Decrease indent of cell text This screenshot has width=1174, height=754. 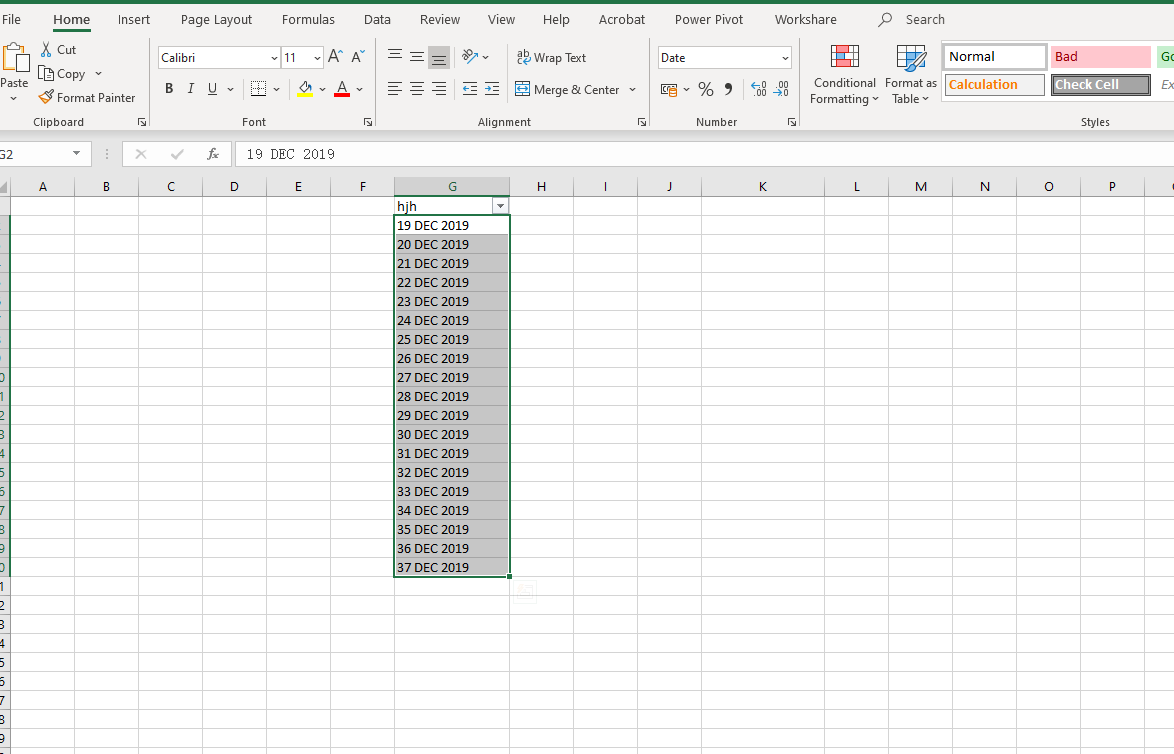click(x=469, y=89)
